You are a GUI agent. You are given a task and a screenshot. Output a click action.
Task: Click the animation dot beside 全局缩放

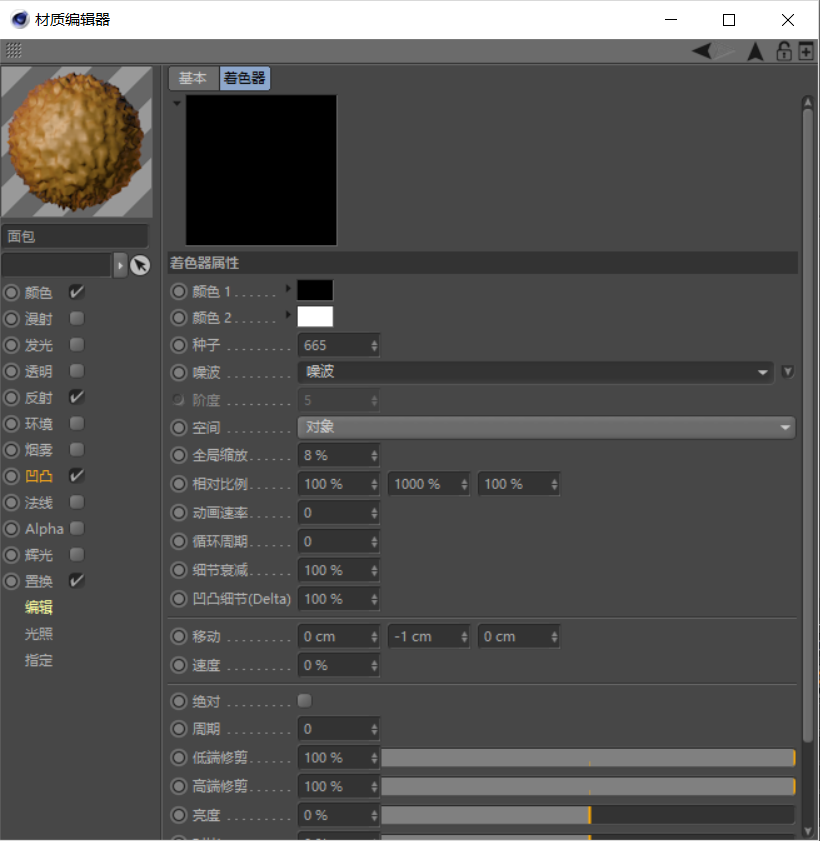179,455
